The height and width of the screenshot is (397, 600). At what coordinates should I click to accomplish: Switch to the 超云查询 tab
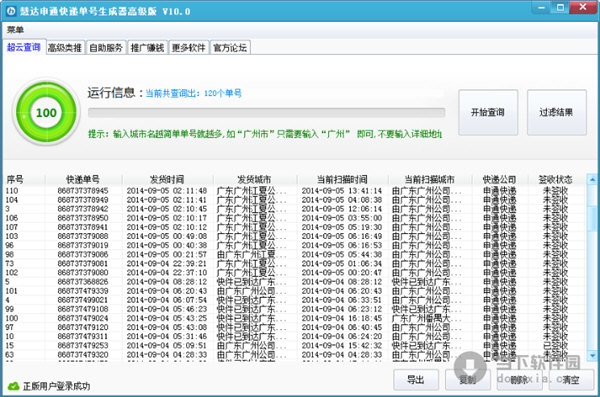click(x=24, y=47)
